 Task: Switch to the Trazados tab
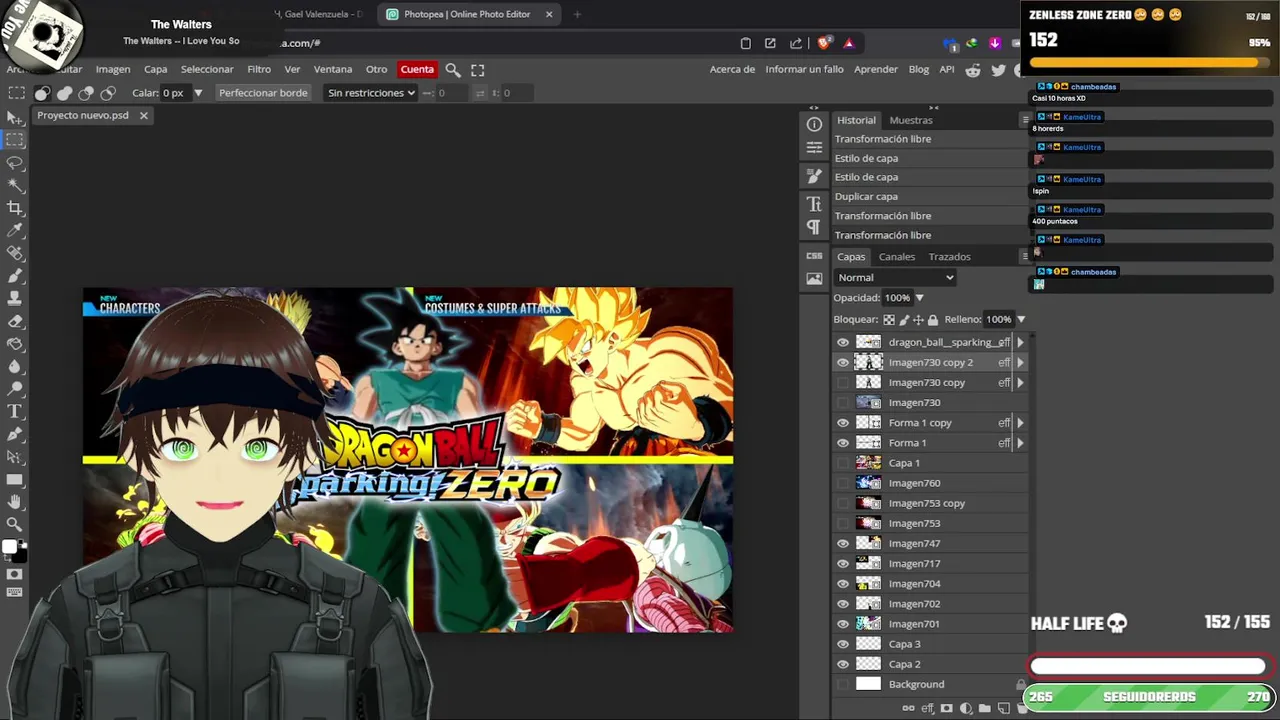(x=950, y=257)
